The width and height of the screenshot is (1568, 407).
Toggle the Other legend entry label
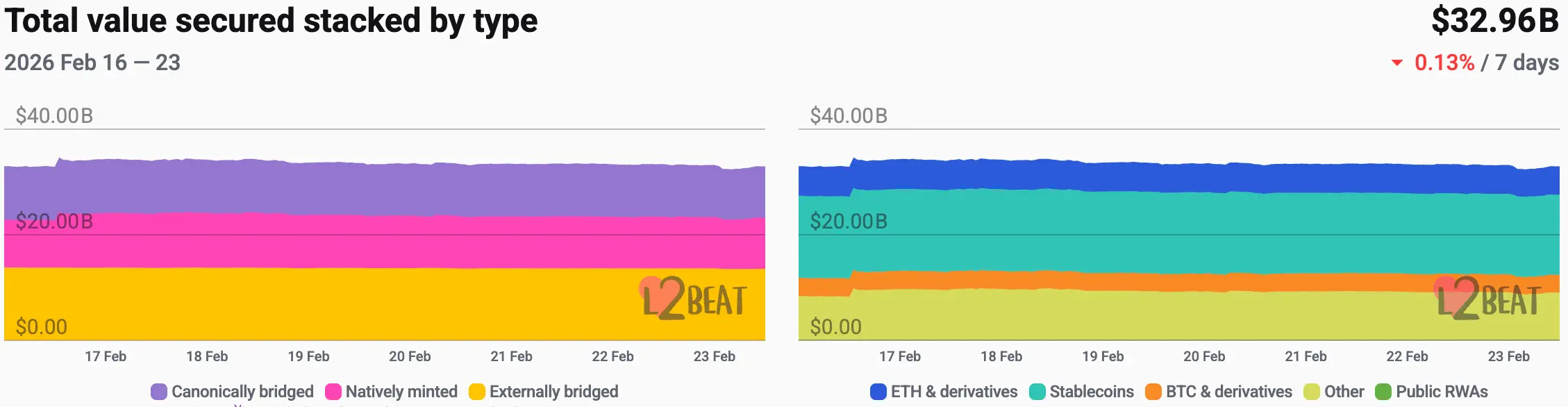coord(1344,392)
